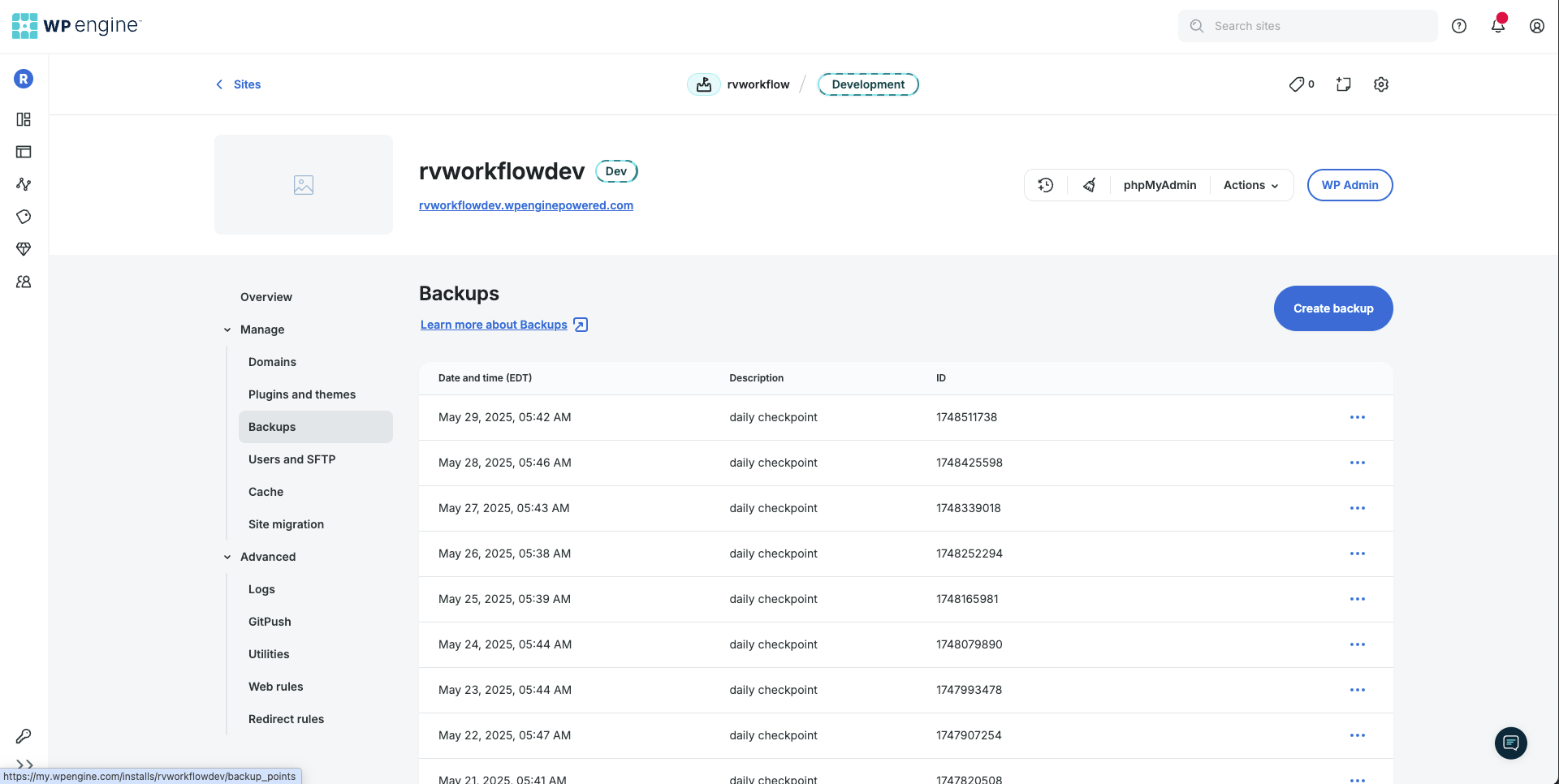Collapse the Advanced section
Image resolution: width=1559 pixels, height=784 pixels.
[227, 557]
